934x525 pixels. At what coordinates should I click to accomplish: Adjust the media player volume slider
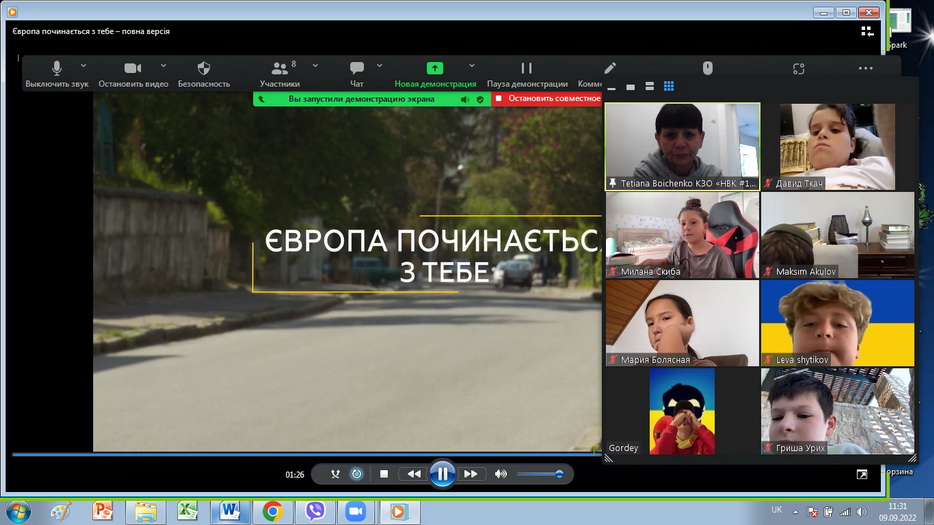tap(540, 474)
